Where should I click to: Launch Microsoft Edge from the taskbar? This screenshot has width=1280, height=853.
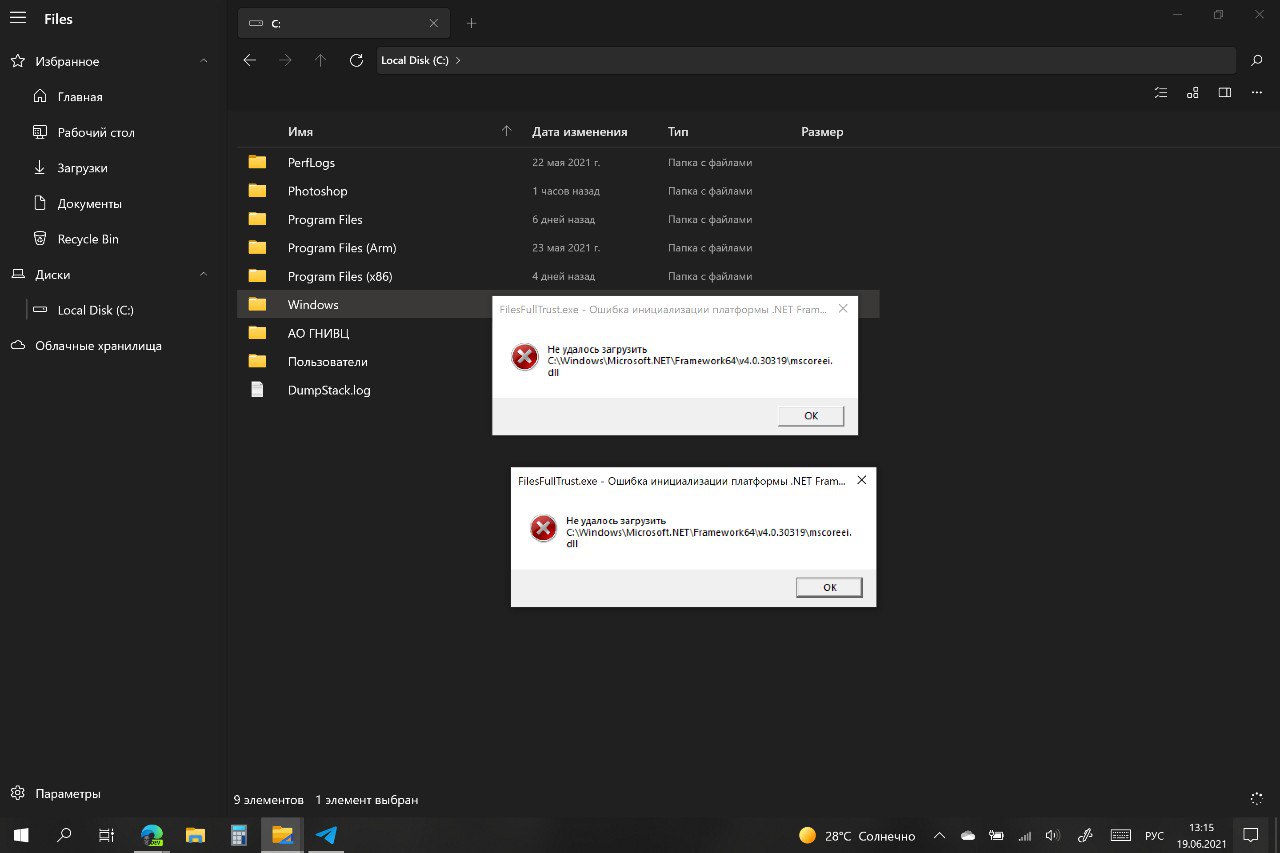click(x=152, y=835)
